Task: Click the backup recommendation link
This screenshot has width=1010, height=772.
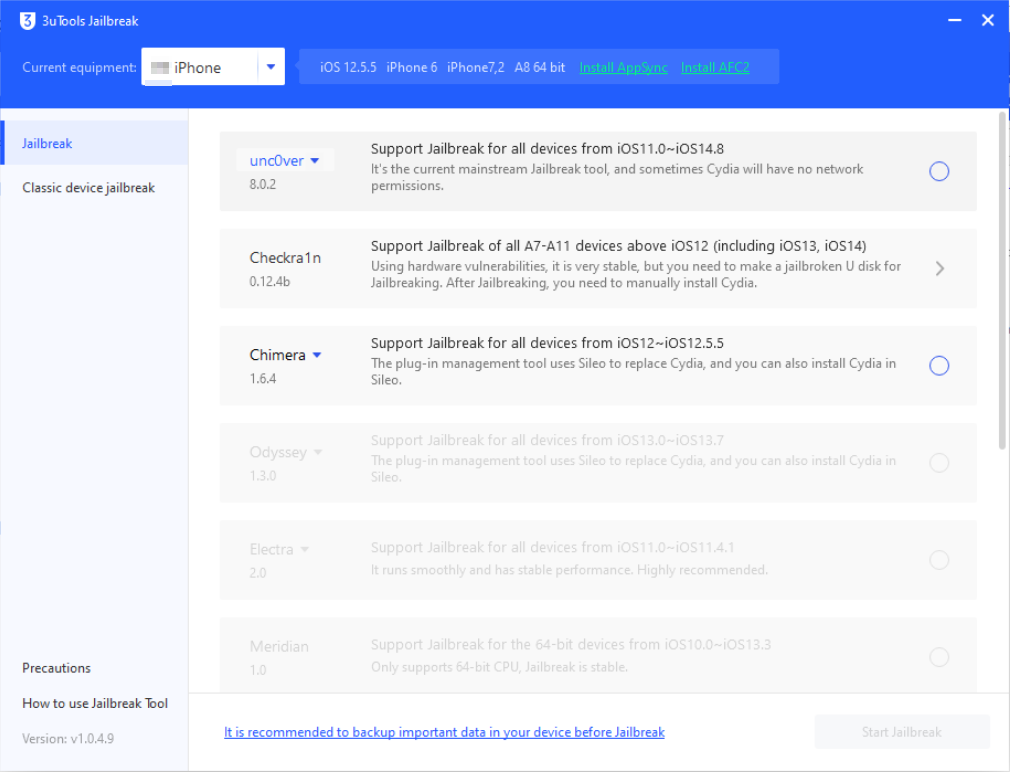Action: pos(444,732)
